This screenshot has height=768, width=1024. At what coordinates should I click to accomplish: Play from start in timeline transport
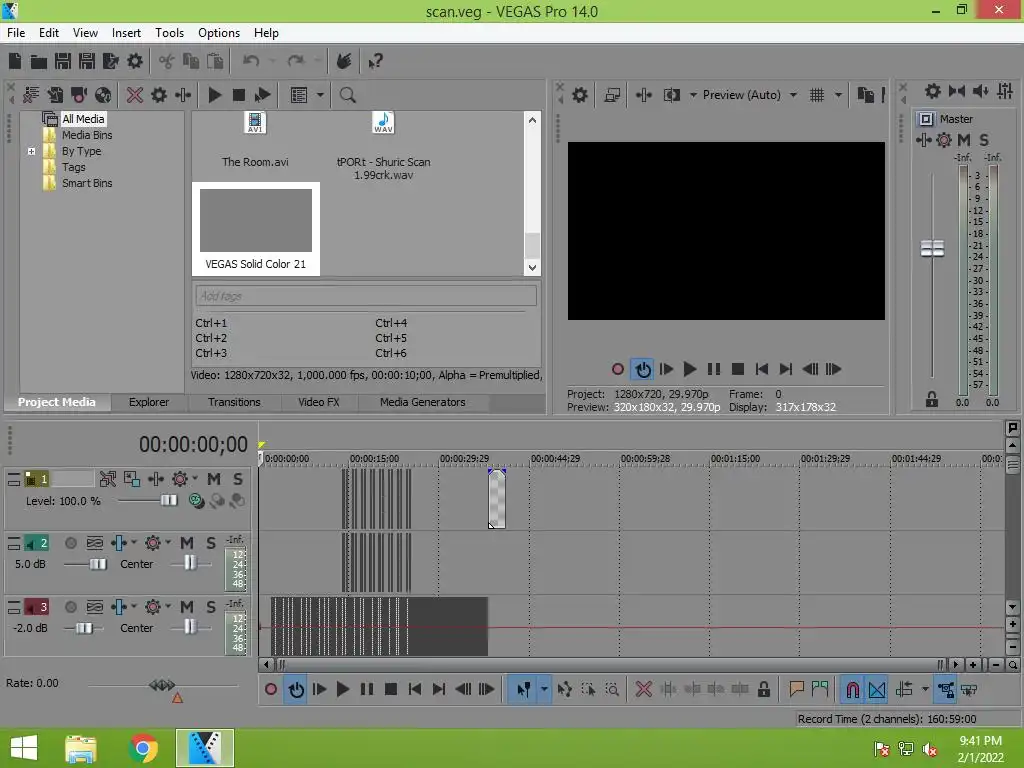point(320,690)
